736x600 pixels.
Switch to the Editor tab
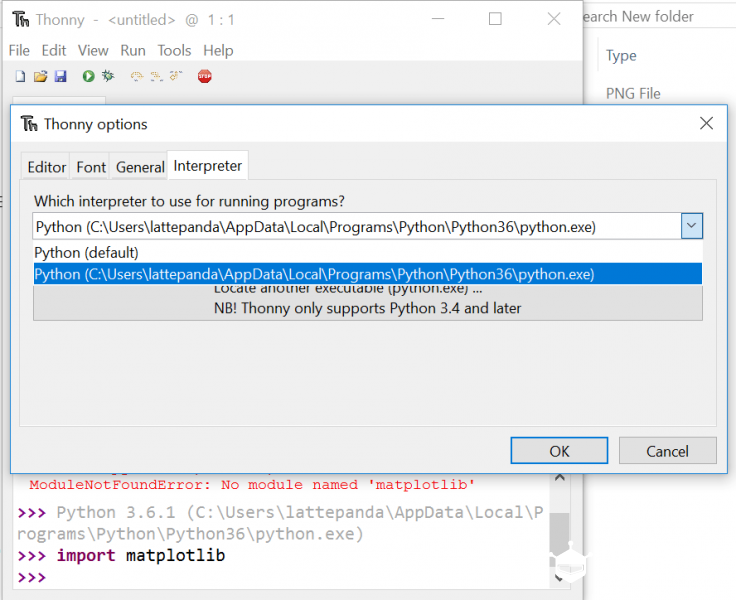click(46, 167)
